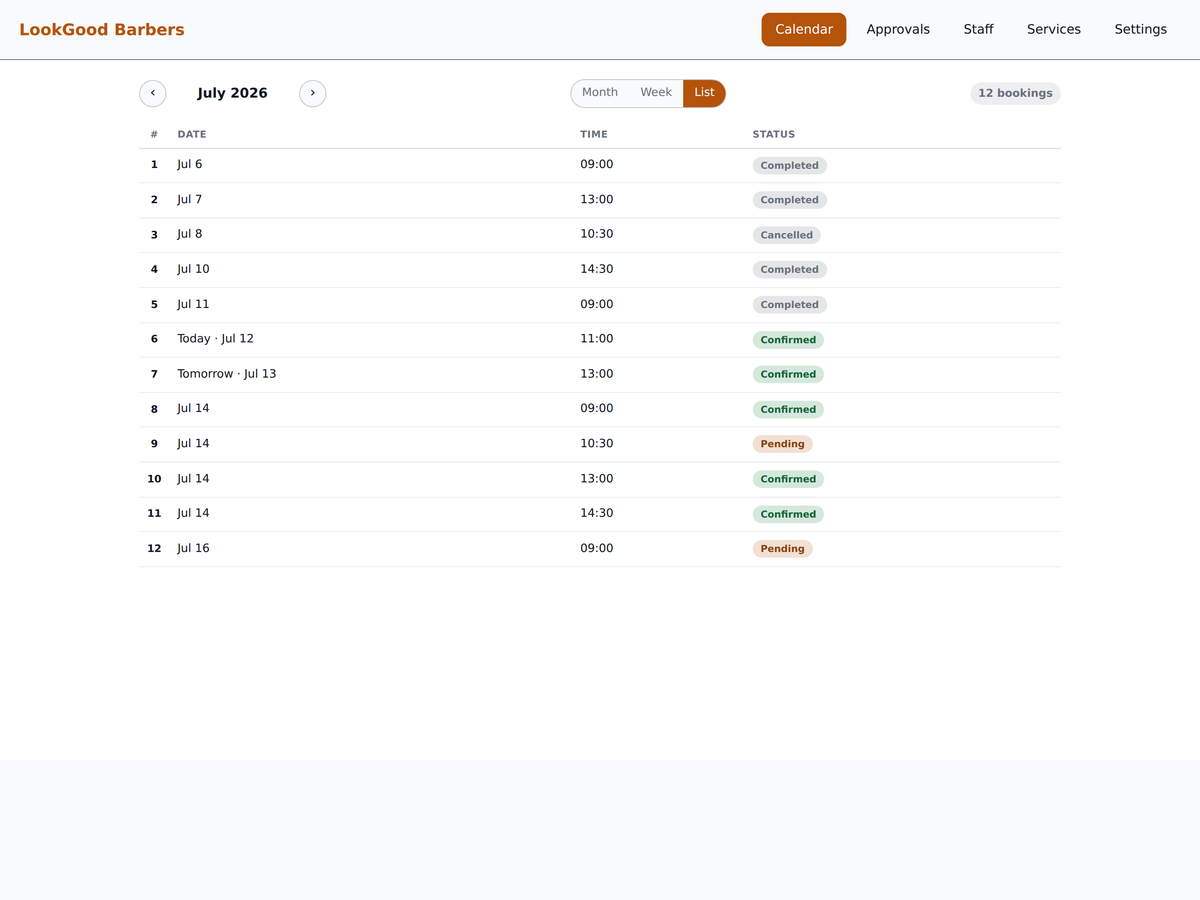Screen dimensions: 1200x900
Task: Open the Calendar nav item
Action: coord(804,30)
